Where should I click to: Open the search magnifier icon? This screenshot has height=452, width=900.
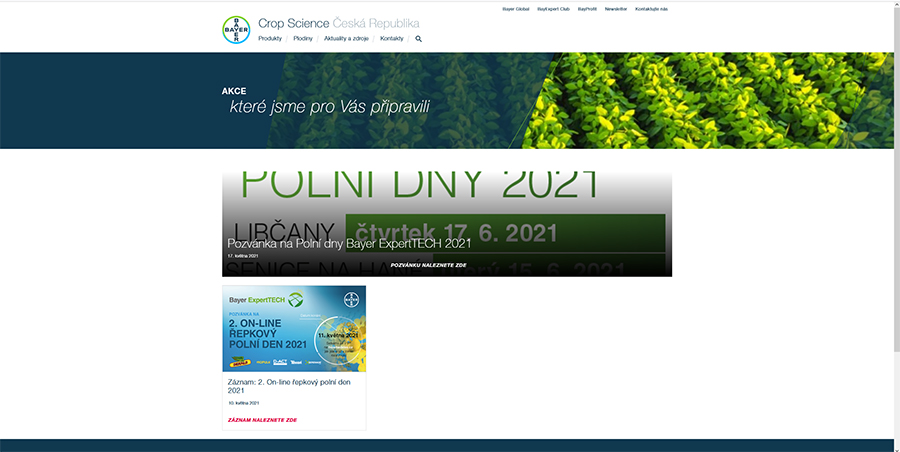[419, 39]
